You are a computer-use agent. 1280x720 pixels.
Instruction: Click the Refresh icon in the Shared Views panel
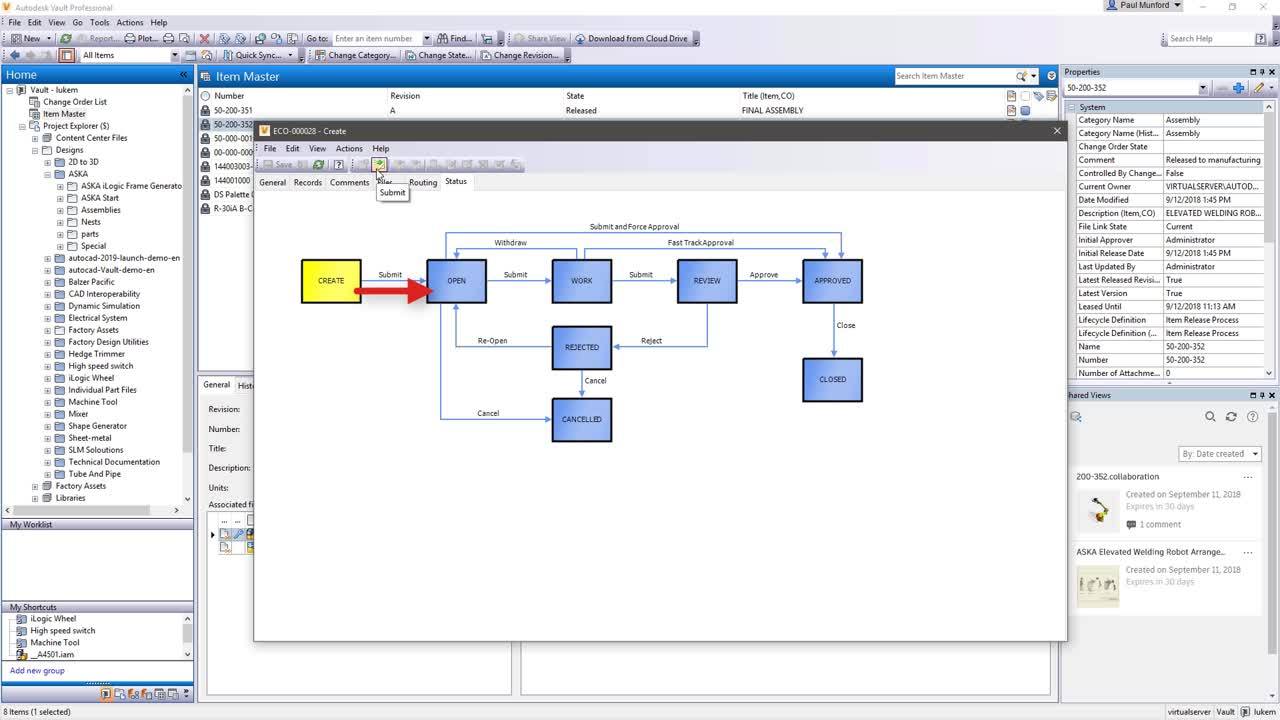tap(1230, 415)
